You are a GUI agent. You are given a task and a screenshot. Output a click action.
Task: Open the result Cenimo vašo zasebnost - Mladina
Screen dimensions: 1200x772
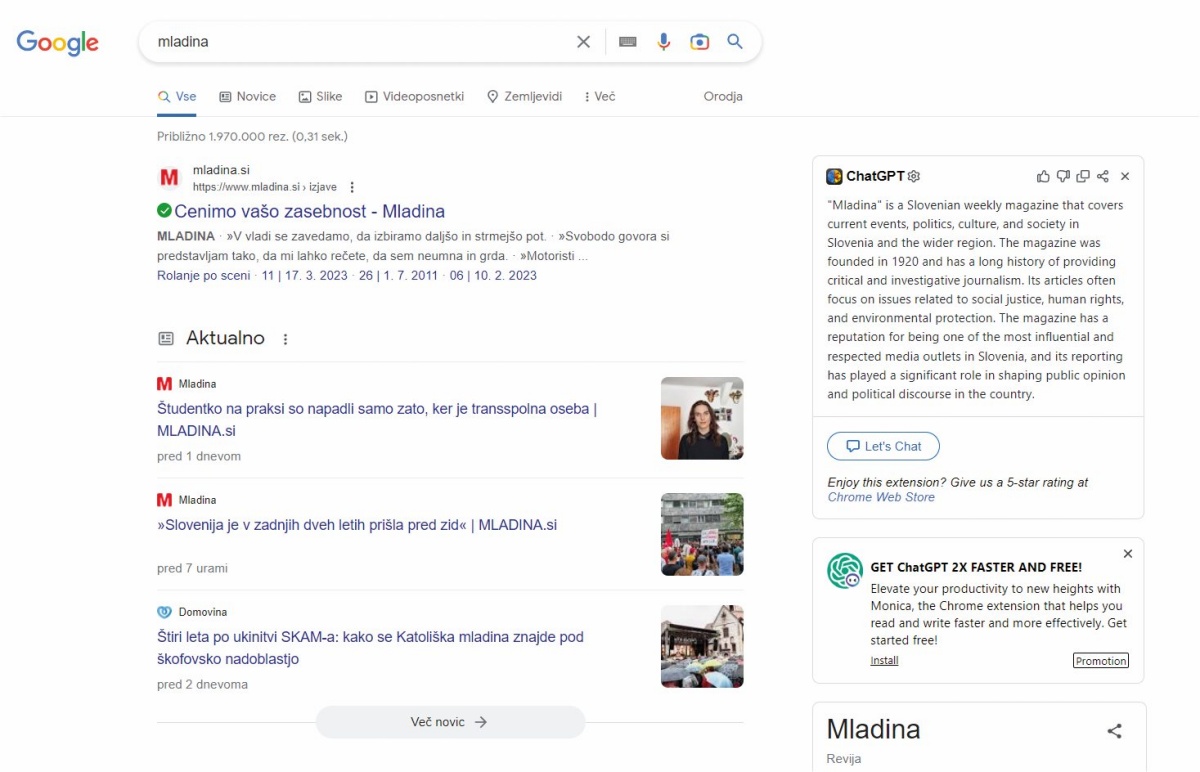point(309,211)
